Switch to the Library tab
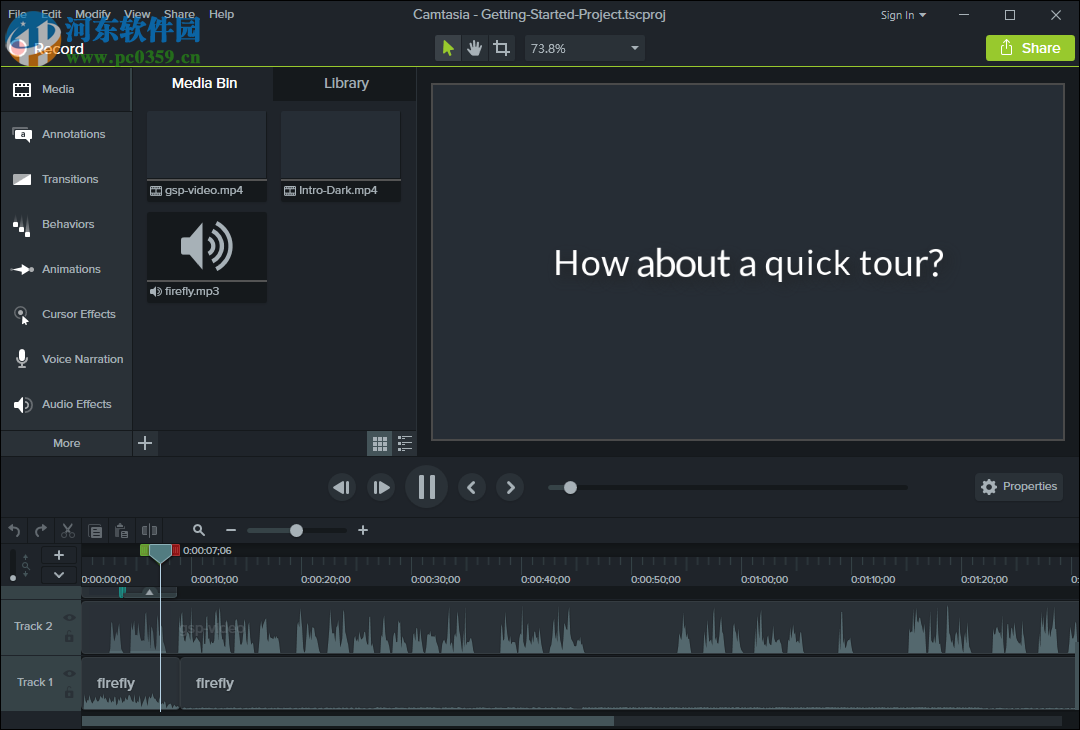The image size is (1080, 730). (345, 84)
